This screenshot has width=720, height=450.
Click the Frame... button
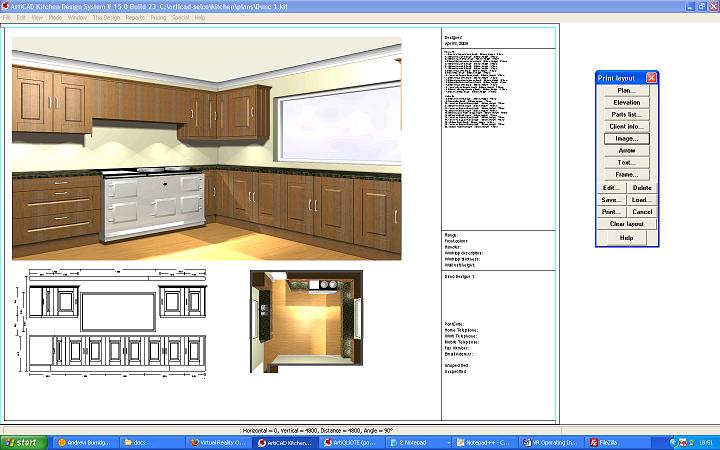626,175
